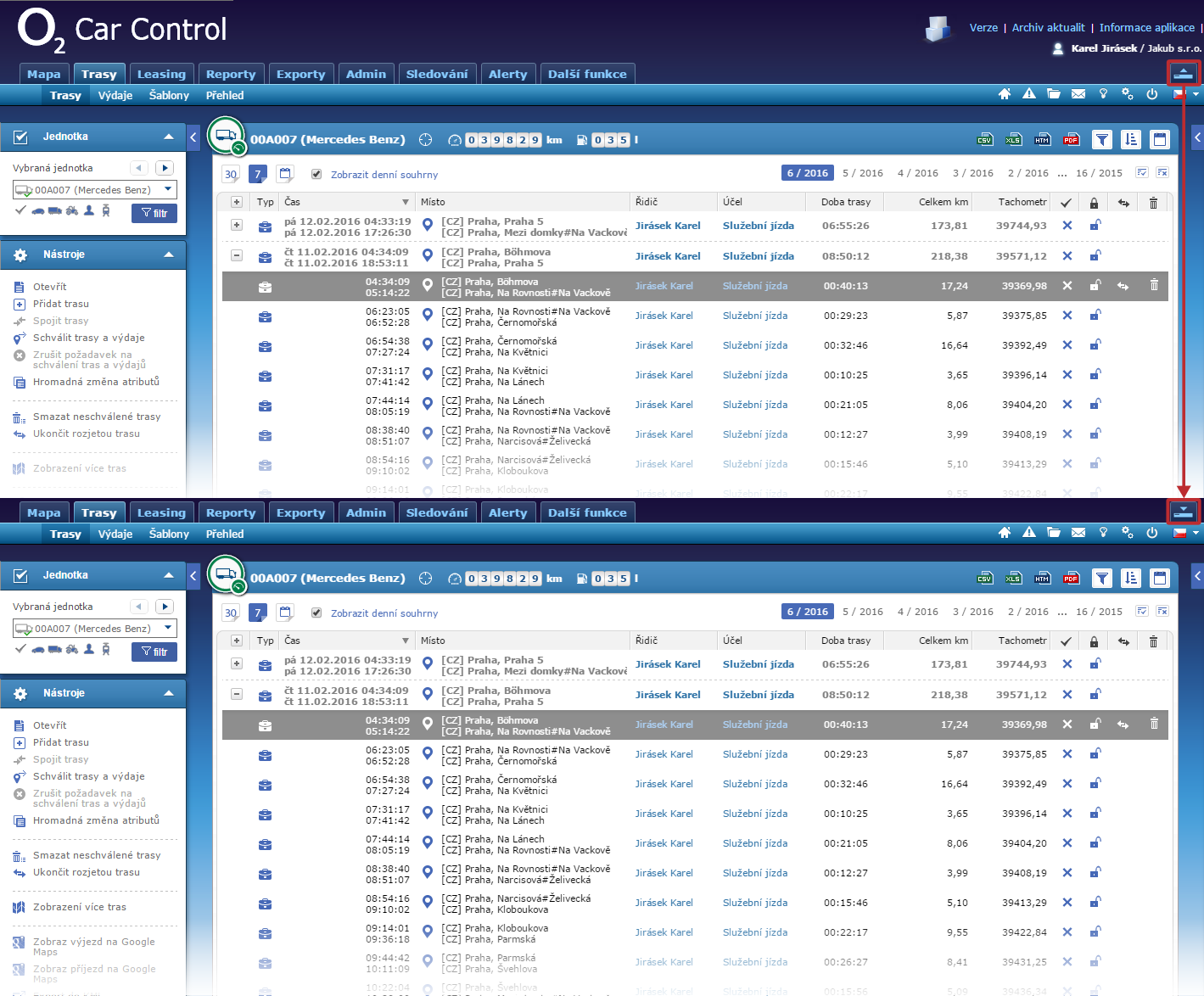Click the funnel filter button in upper view

click(1102, 140)
